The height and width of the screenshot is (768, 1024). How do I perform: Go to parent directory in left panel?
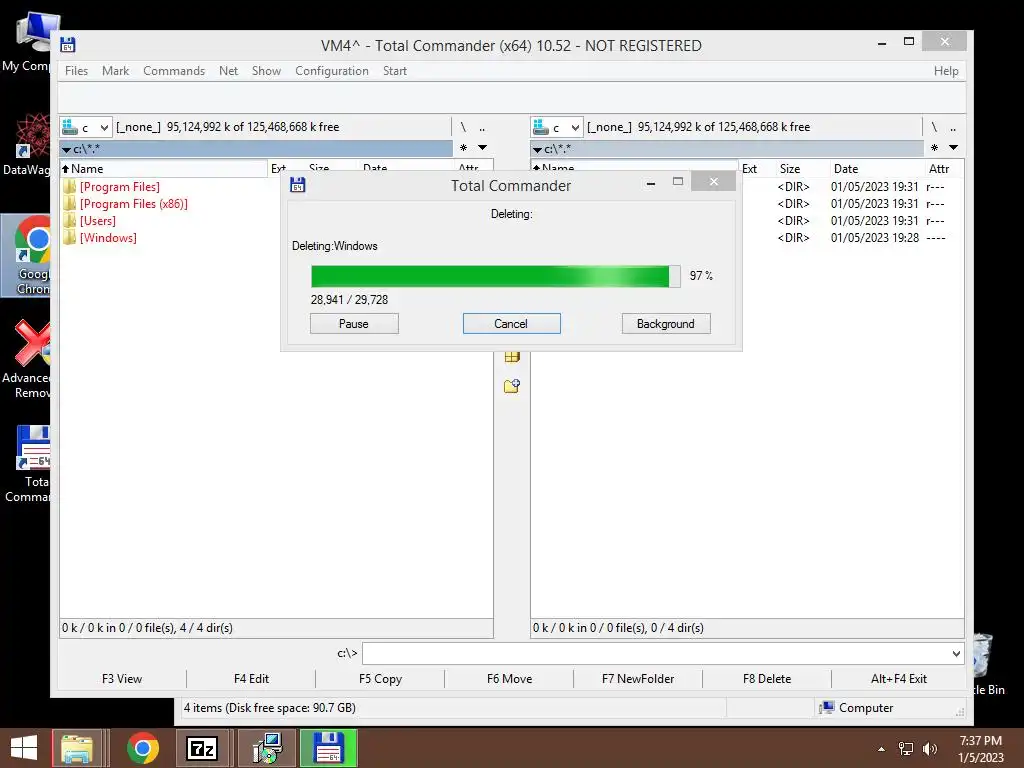(483, 127)
